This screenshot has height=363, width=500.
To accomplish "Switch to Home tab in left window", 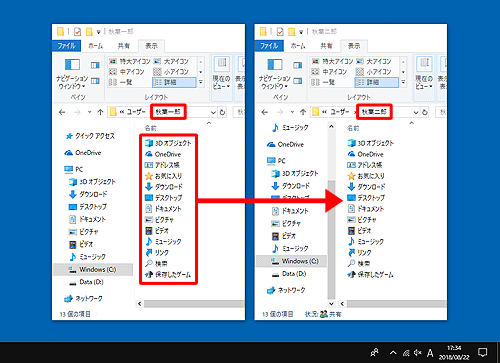I will click(96, 46).
